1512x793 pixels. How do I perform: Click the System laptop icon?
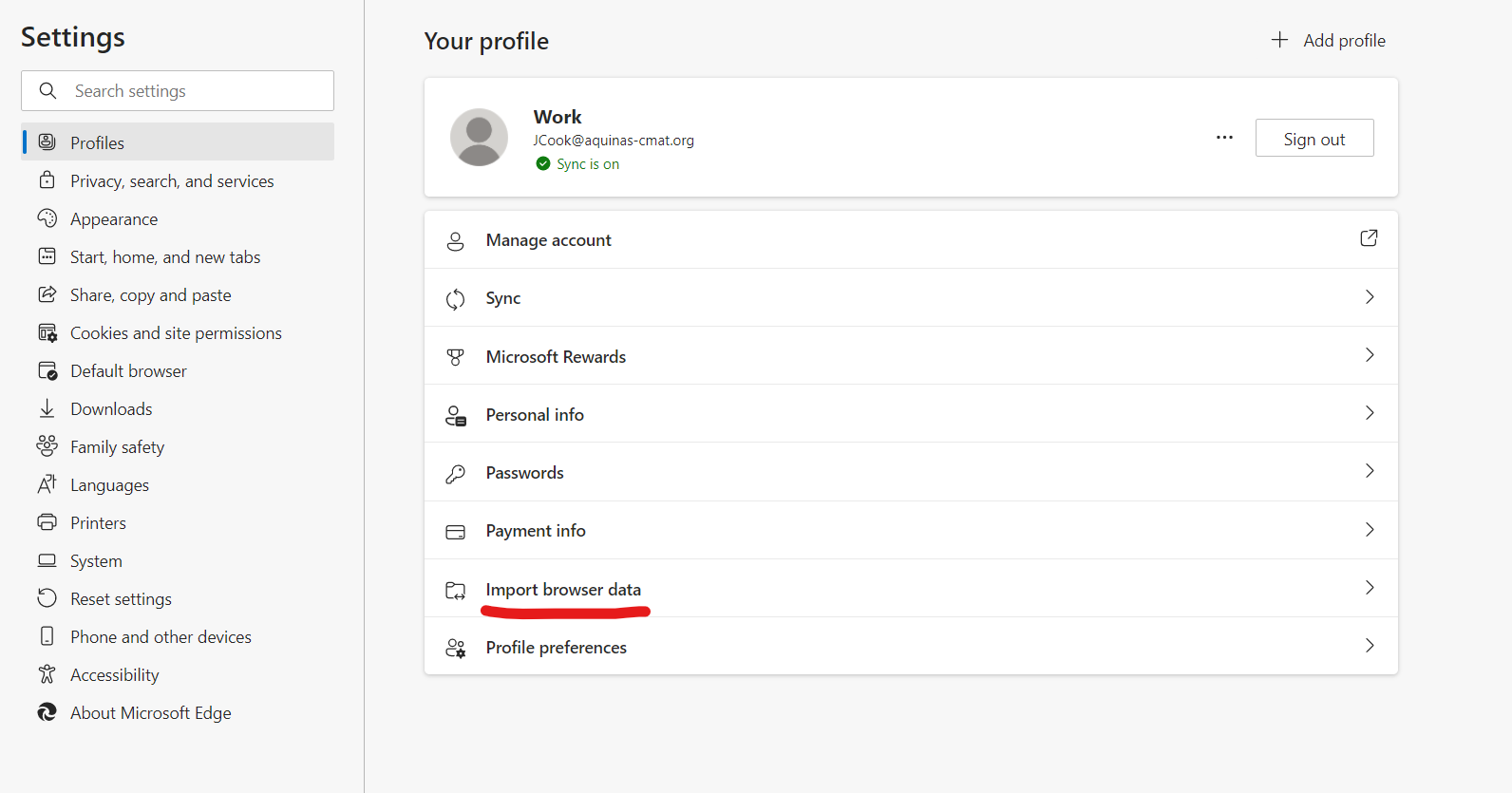[x=47, y=560]
